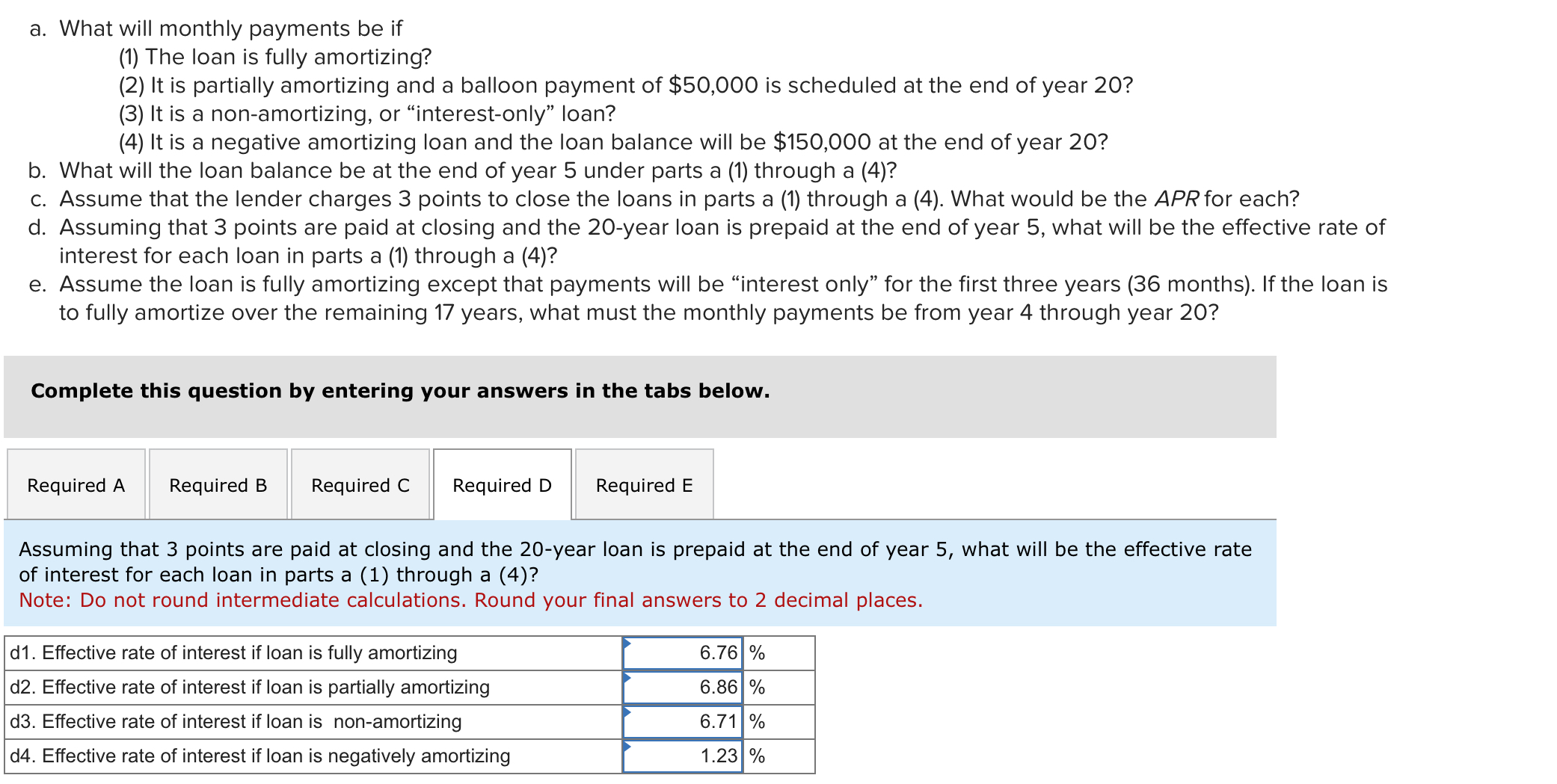This screenshot has width=1557, height=784.
Task: Select the currently active Required D tab
Action: pos(502,485)
